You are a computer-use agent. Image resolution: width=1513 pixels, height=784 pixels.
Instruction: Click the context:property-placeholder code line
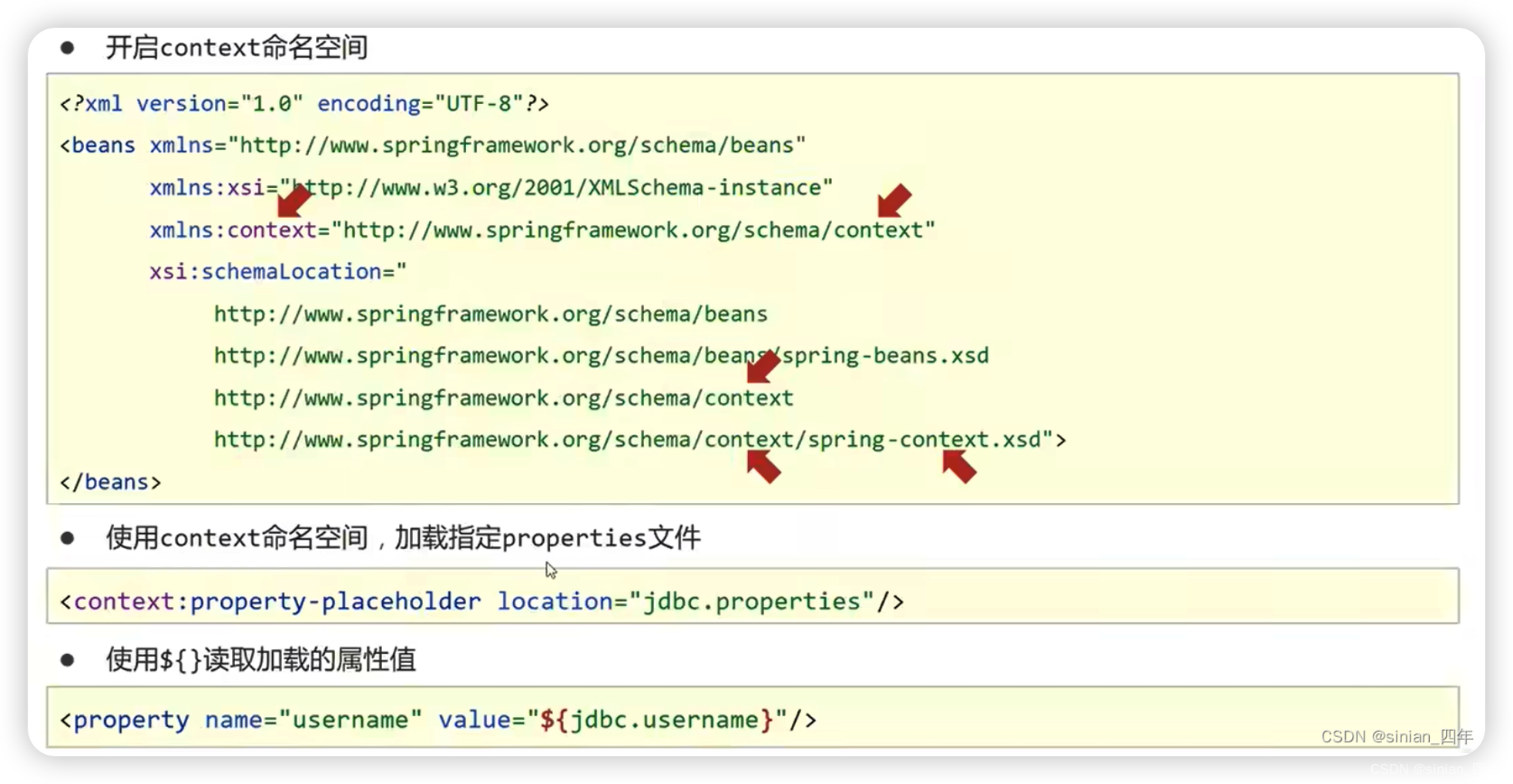481,601
